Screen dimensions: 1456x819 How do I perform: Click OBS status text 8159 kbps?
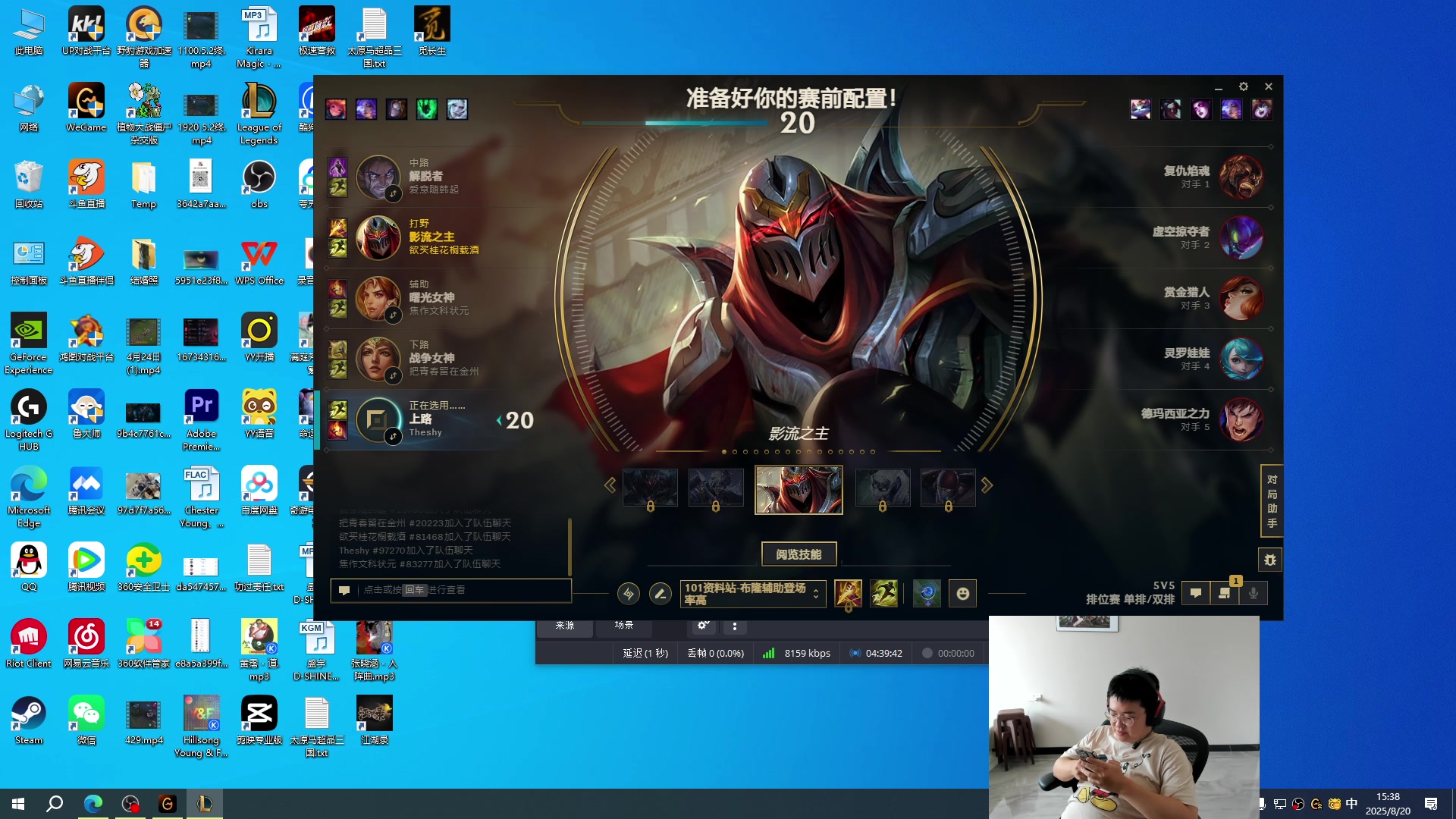click(807, 653)
